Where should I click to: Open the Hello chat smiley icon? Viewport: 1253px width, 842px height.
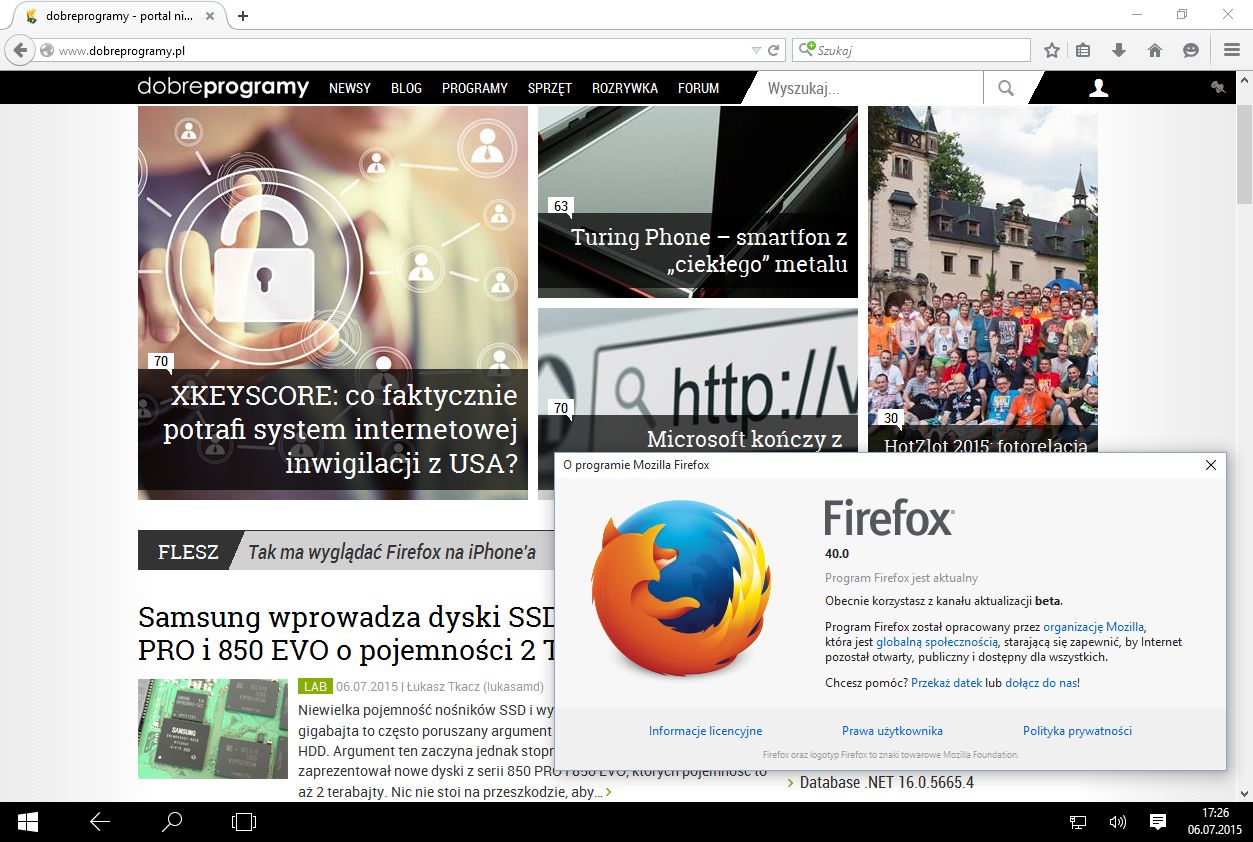(1191, 50)
